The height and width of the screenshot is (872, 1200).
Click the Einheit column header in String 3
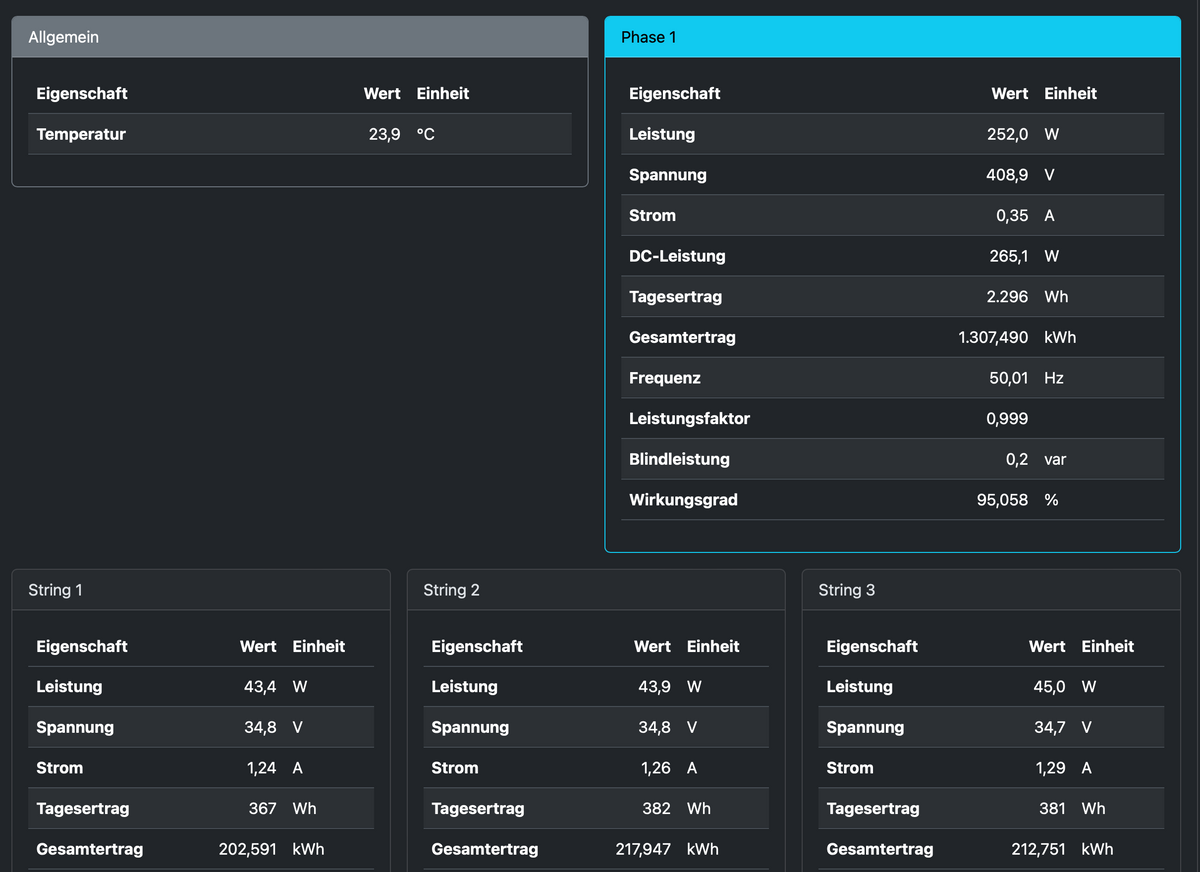[x=1108, y=647]
